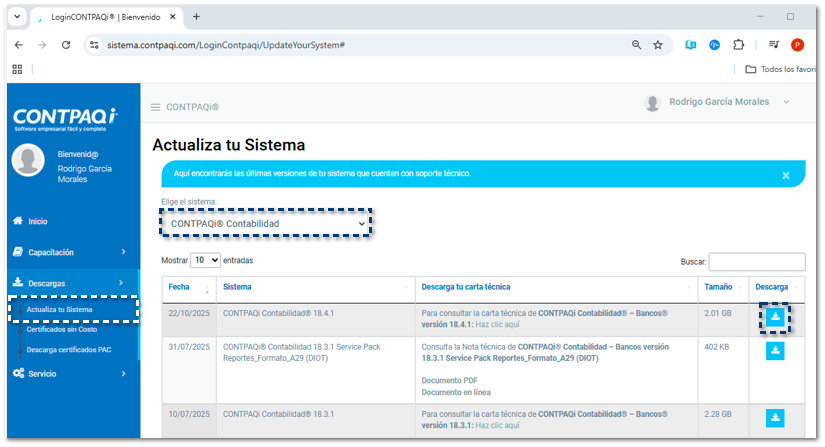This screenshot has width=825, height=447.
Task: Reload the current page
Action: pos(66,45)
